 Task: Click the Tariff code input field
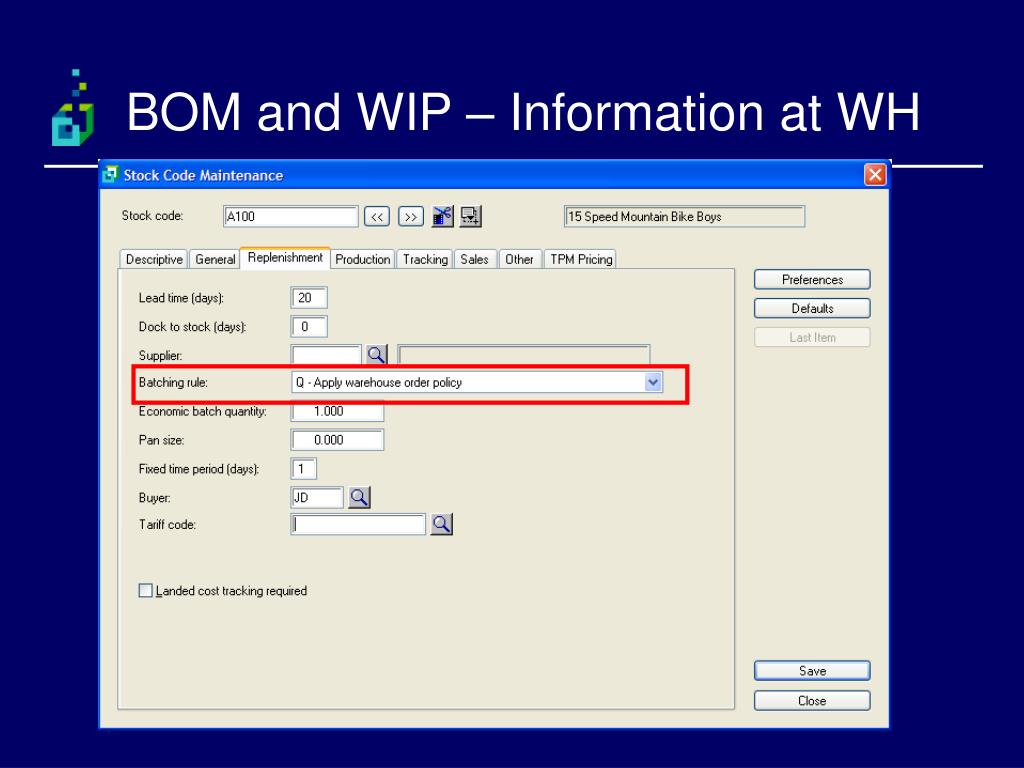pos(358,524)
